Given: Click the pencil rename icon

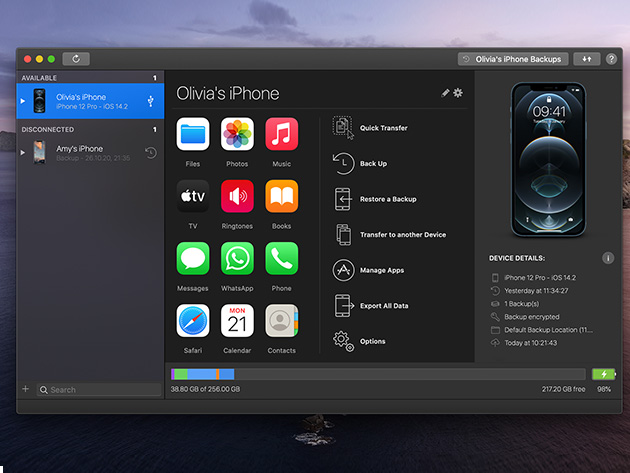Looking at the screenshot, I should tap(445, 93).
